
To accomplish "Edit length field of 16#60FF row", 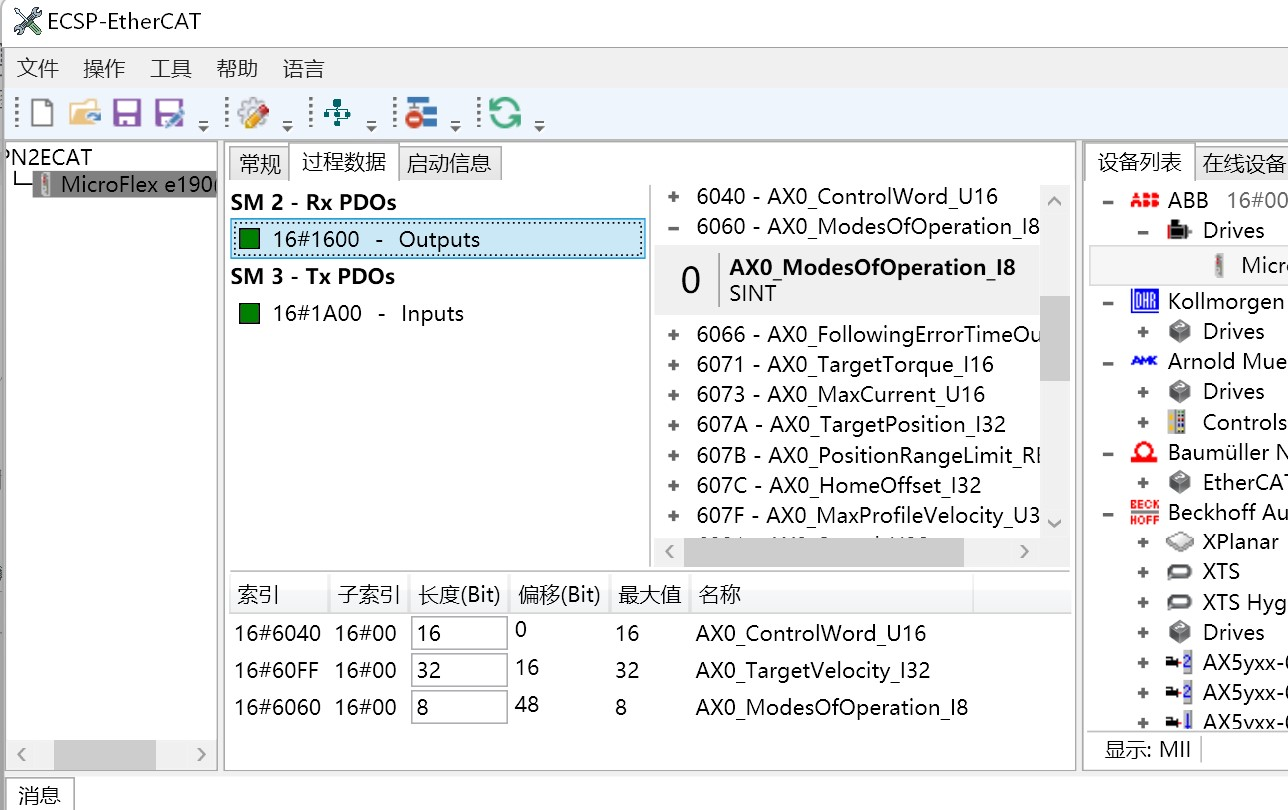I will [x=459, y=670].
